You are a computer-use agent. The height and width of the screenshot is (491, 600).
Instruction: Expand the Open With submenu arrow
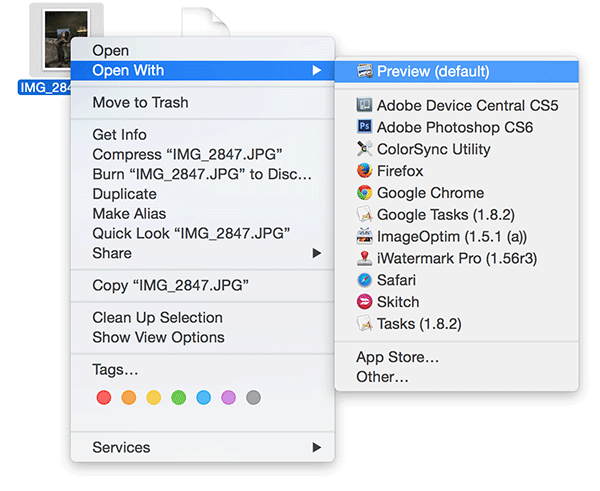pyautogui.click(x=316, y=70)
